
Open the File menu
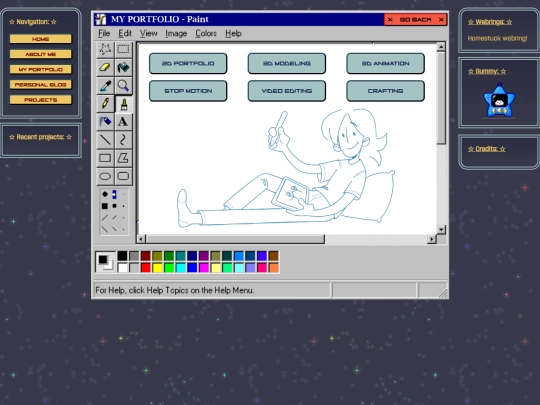[x=104, y=33]
